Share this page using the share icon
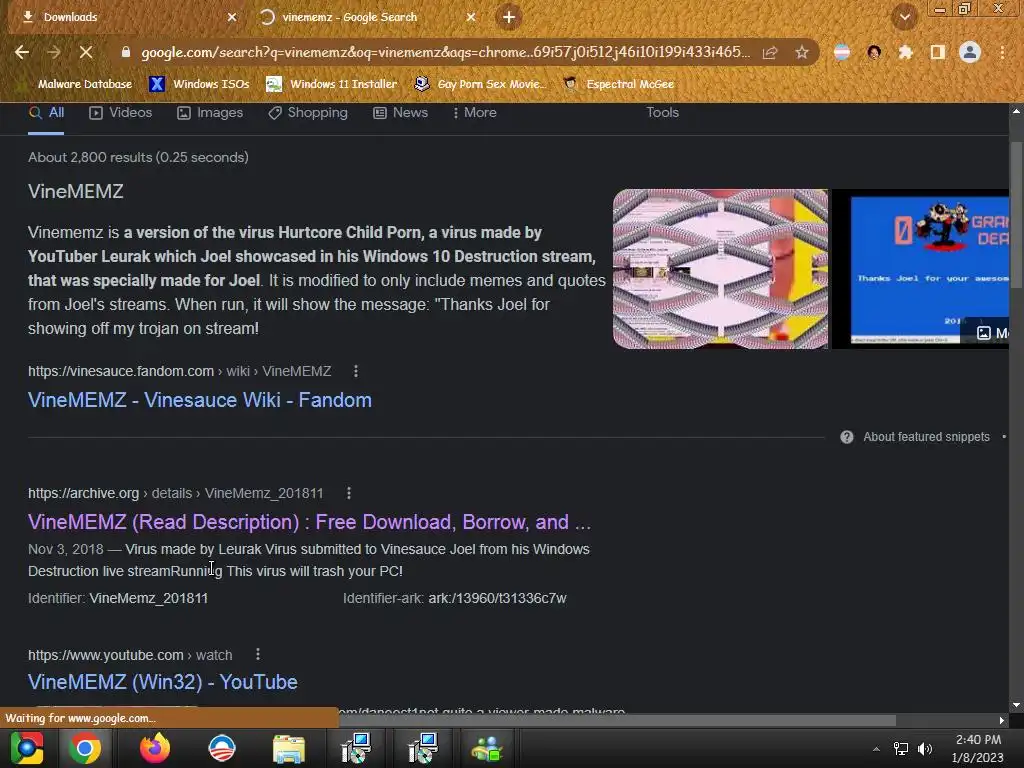1024x768 pixels. [770, 52]
